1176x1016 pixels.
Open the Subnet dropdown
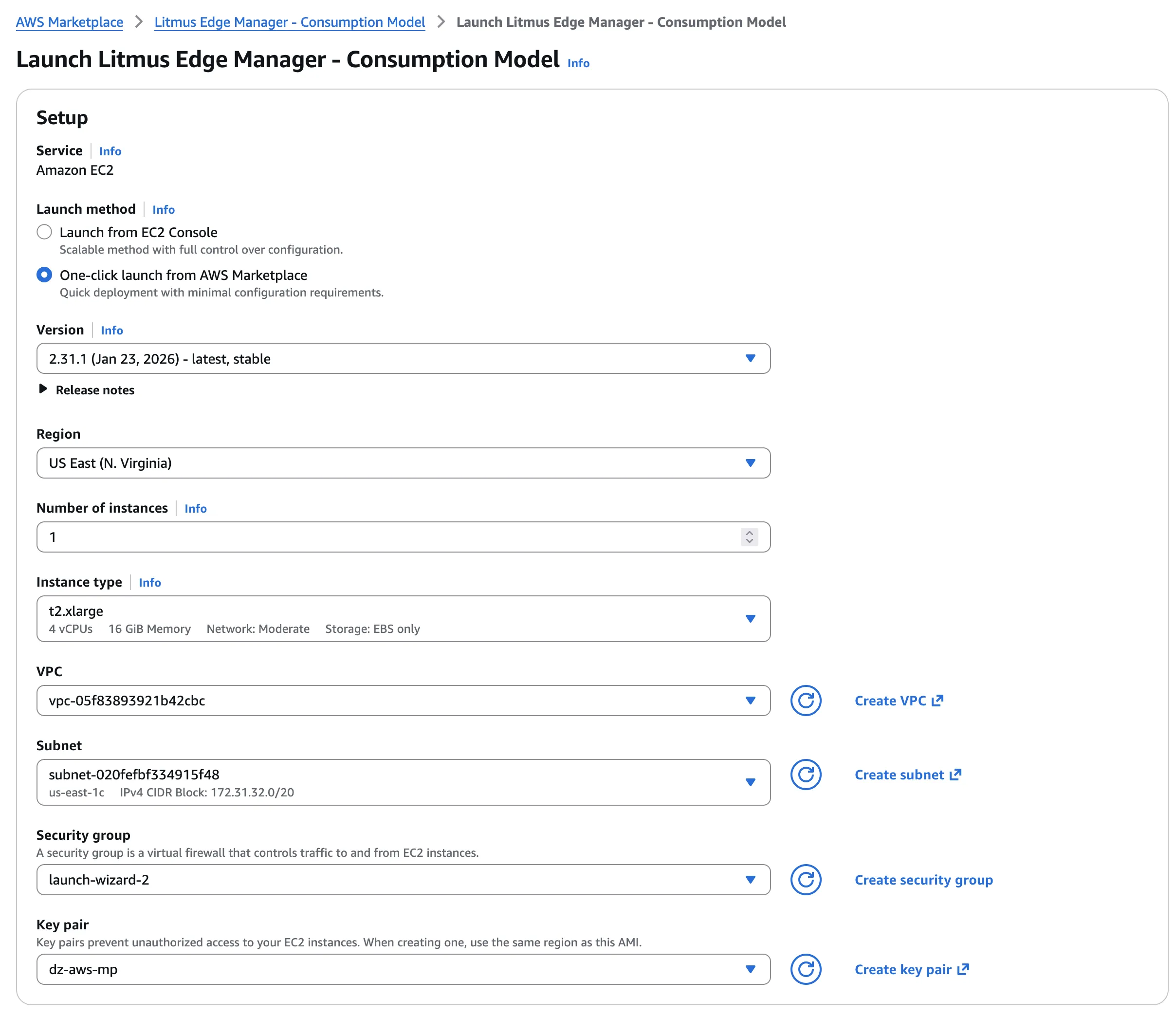[404, 782]
